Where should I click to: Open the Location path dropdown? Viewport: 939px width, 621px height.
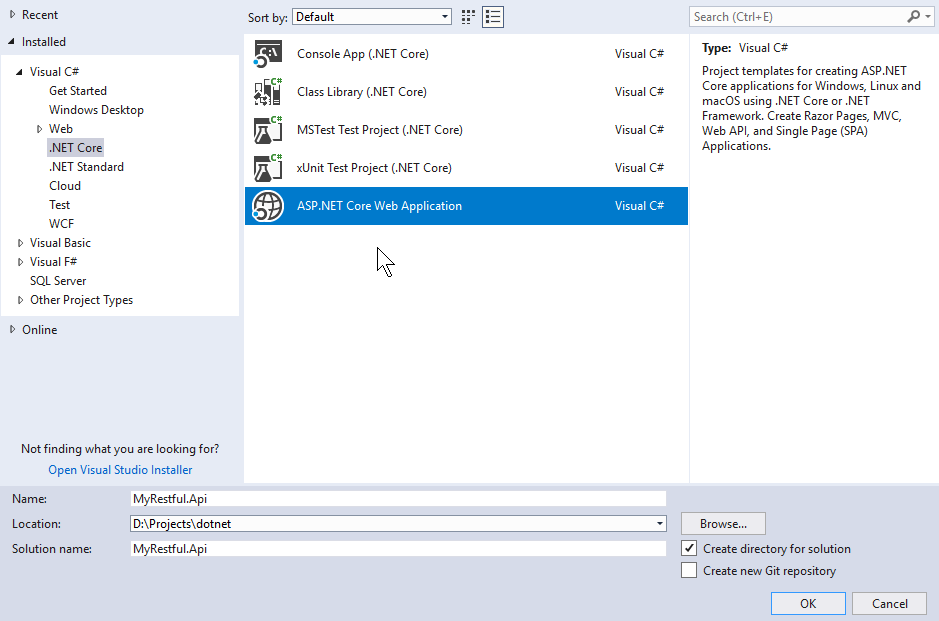tap(660, 524)
